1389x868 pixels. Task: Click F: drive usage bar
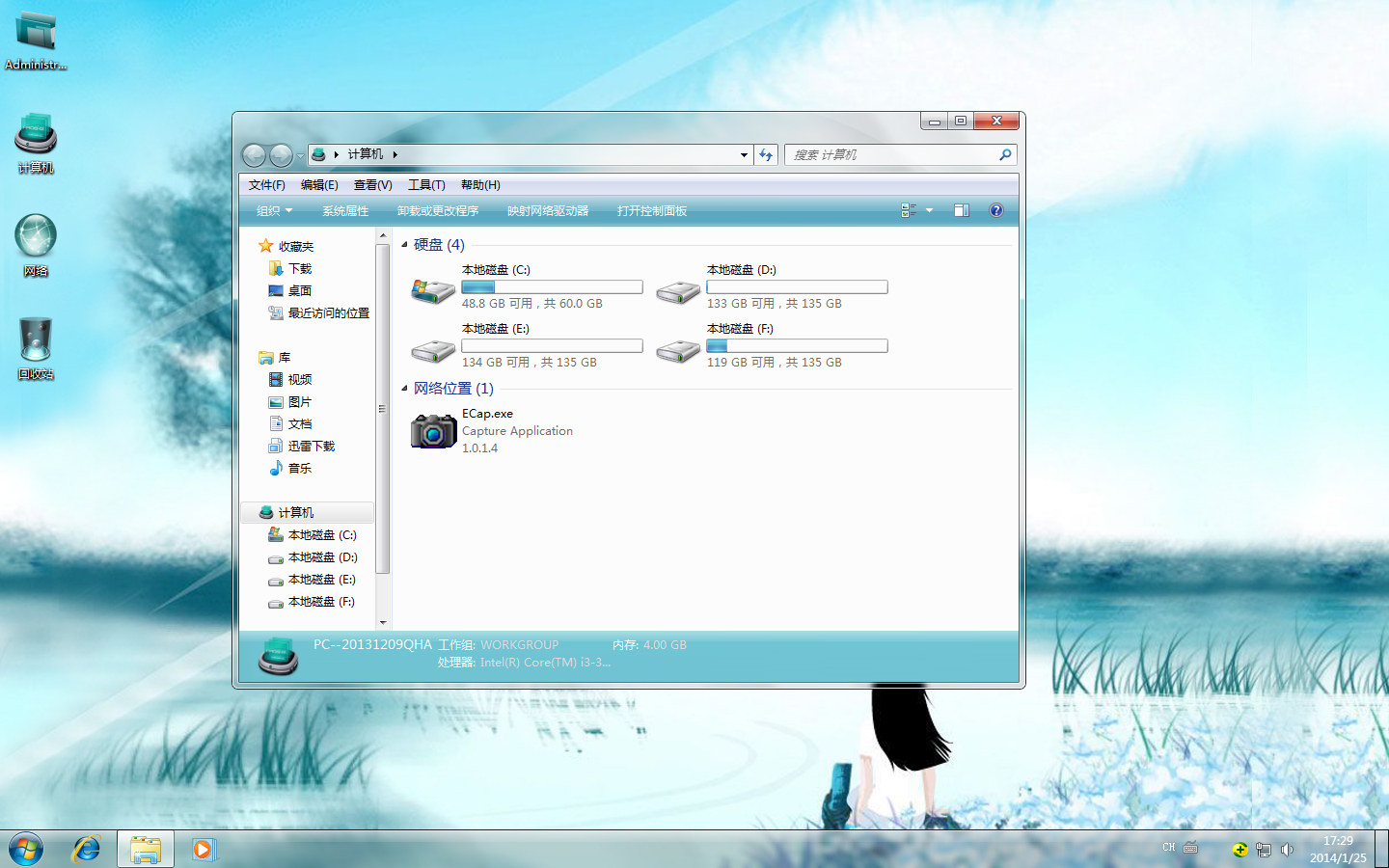coord(797,345)
